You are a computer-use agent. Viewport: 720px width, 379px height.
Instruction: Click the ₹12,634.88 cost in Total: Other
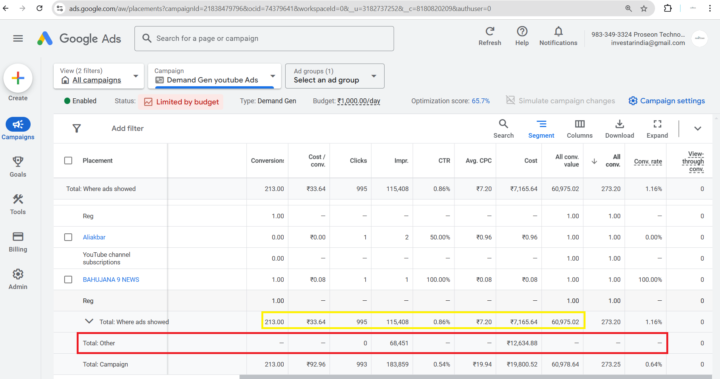pos(522,343)
